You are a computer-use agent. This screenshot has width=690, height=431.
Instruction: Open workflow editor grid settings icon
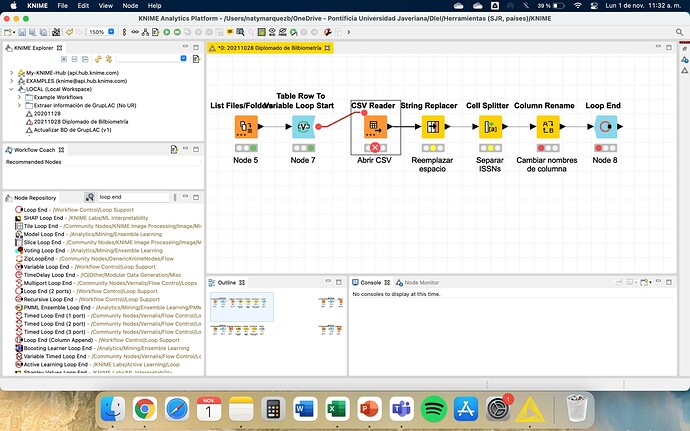[x=261, y=32]
